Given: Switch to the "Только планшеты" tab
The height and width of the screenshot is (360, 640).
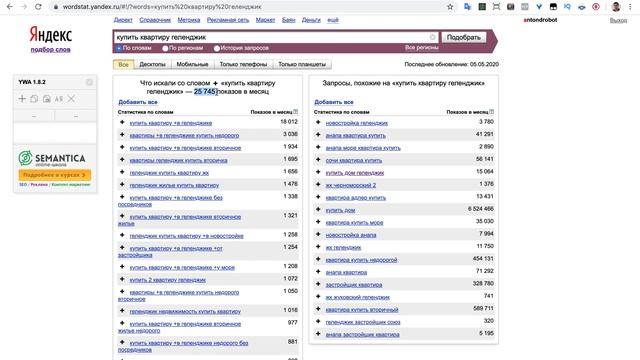Looking at the screenshot, I should (302, 64).
